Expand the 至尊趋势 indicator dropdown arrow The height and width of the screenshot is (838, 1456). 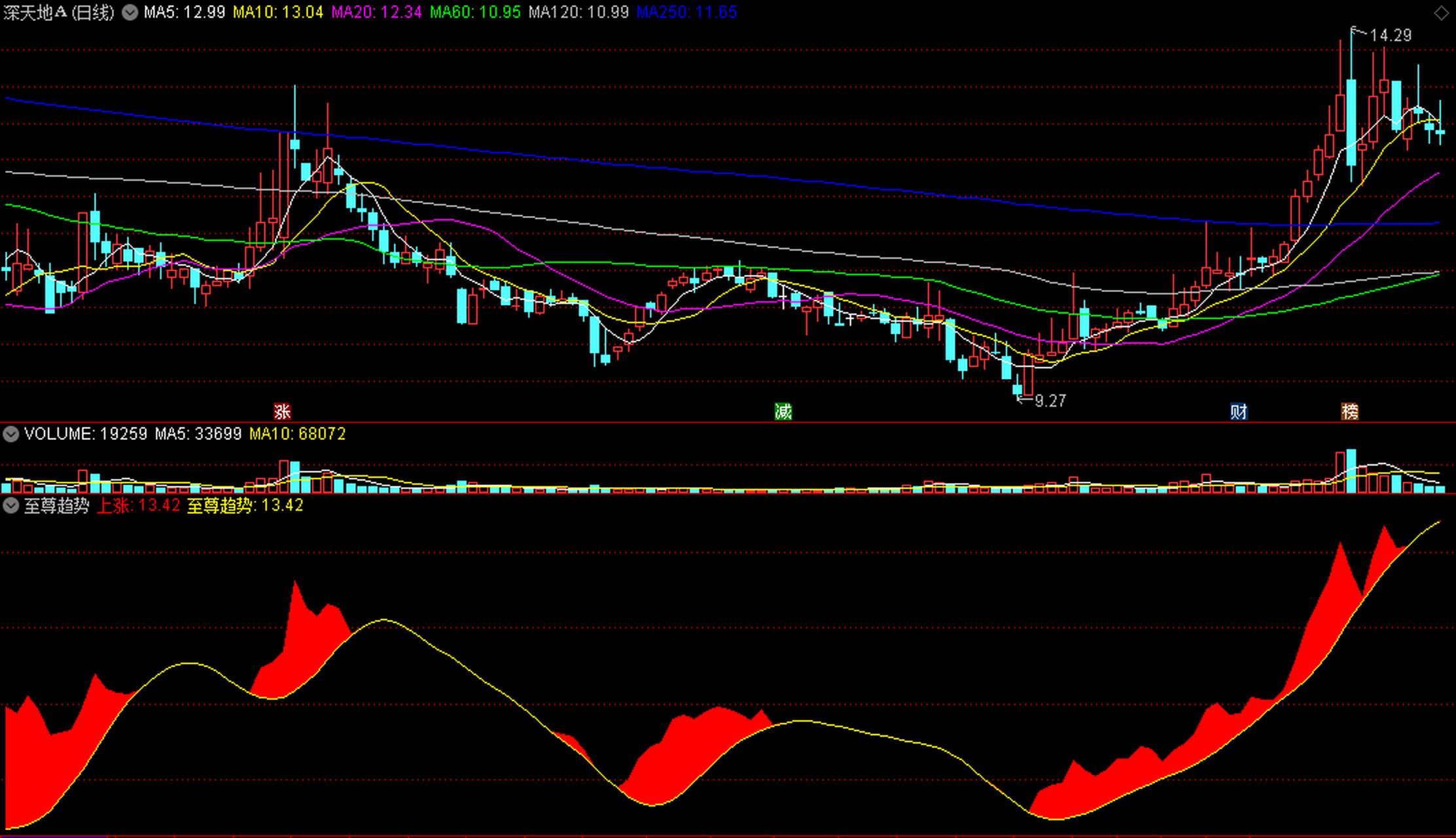pos(10,505)
